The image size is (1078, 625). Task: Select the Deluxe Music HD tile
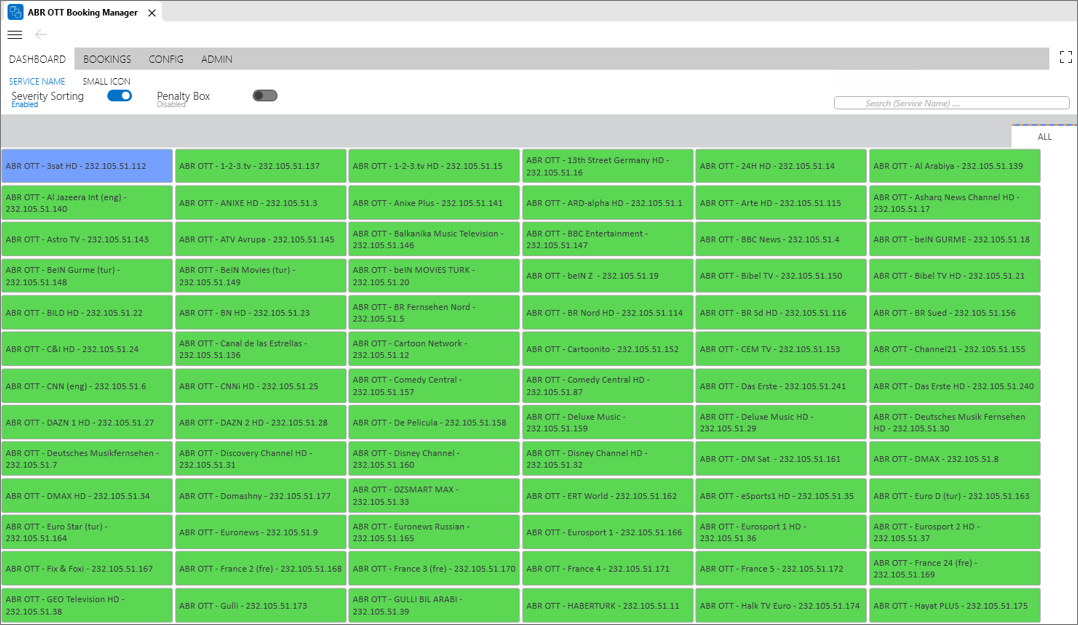pos(781,422)
